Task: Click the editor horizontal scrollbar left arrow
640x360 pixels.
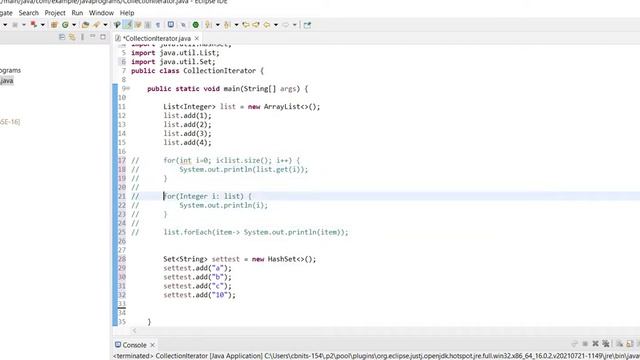Action: pos(134,331)
